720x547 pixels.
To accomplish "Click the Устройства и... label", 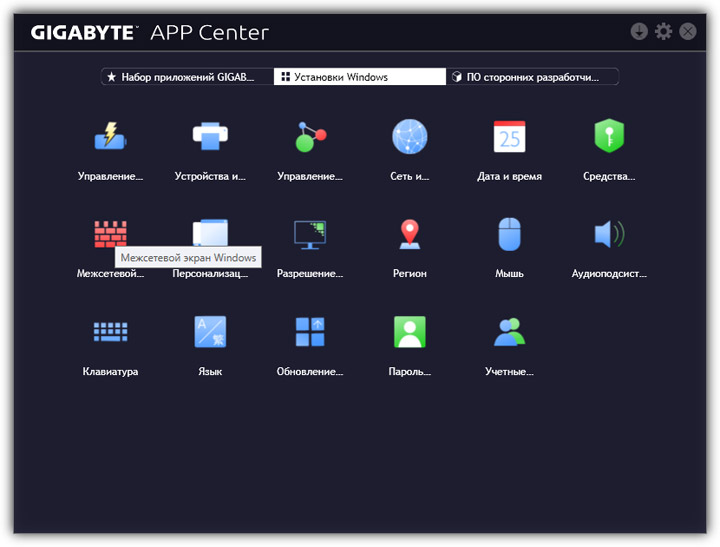I will (210, 176).
